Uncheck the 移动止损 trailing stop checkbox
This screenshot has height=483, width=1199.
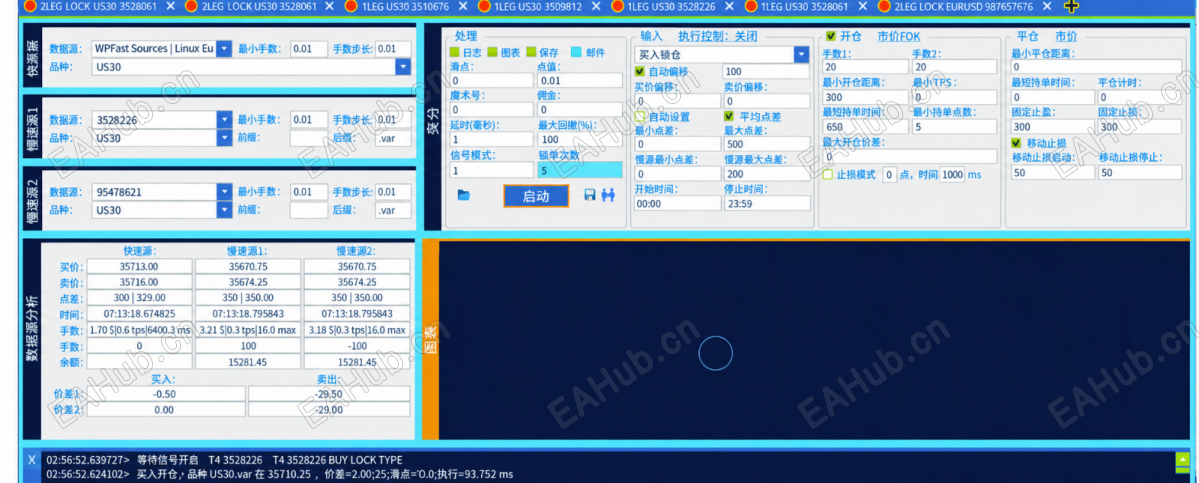click(1016, 143)
